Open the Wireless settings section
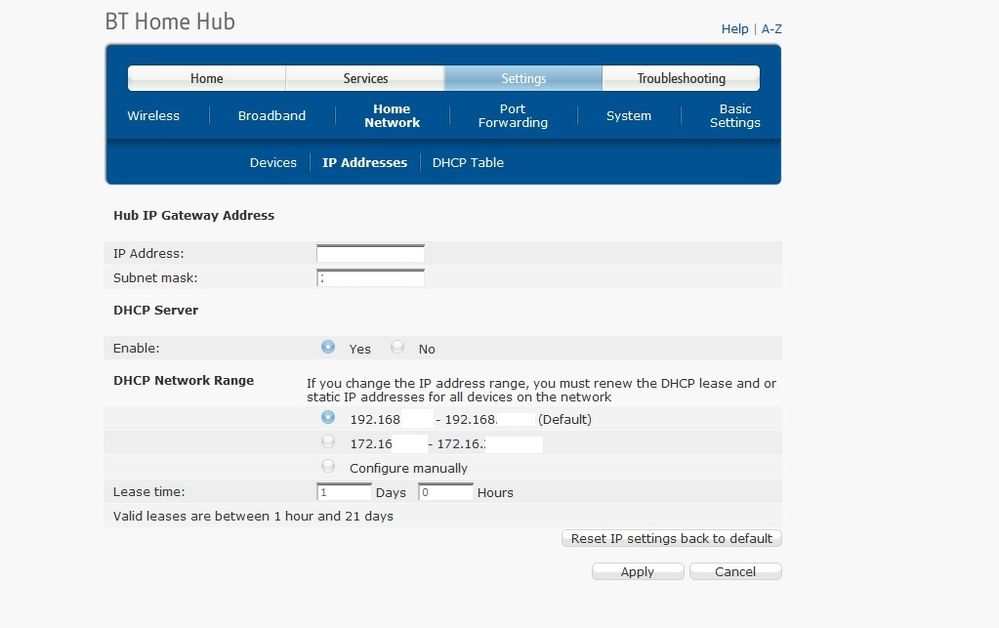The height and width of the screenshot is (628, 999). tap(153, 116)
